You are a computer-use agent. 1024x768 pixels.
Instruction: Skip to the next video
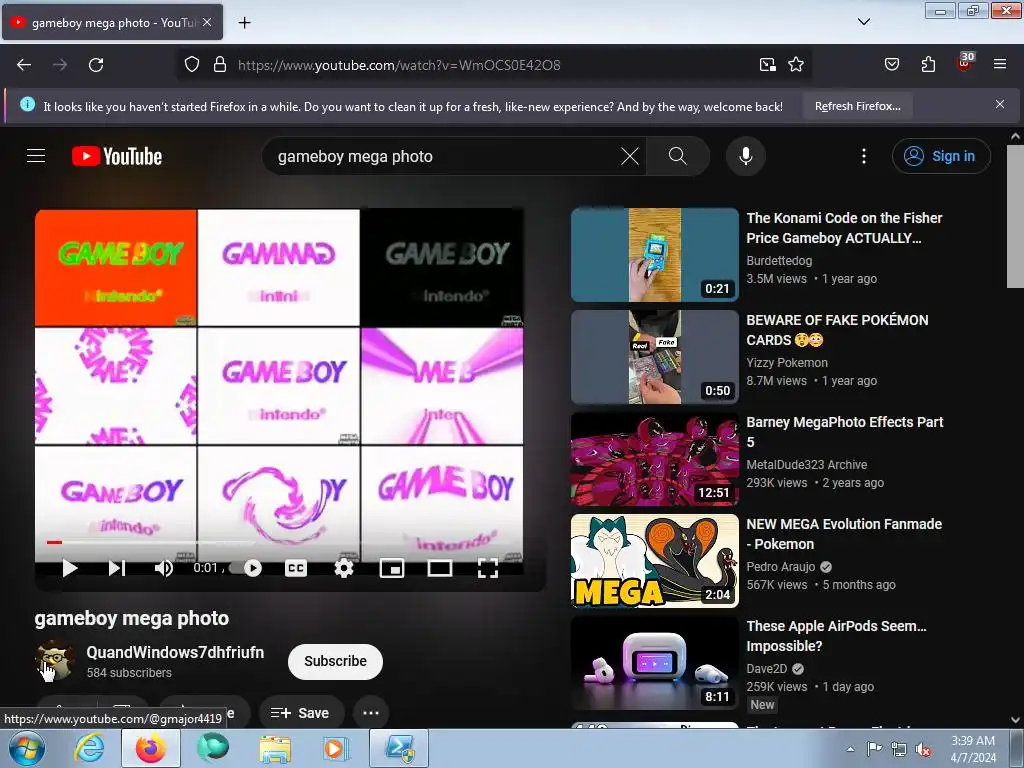117,568
